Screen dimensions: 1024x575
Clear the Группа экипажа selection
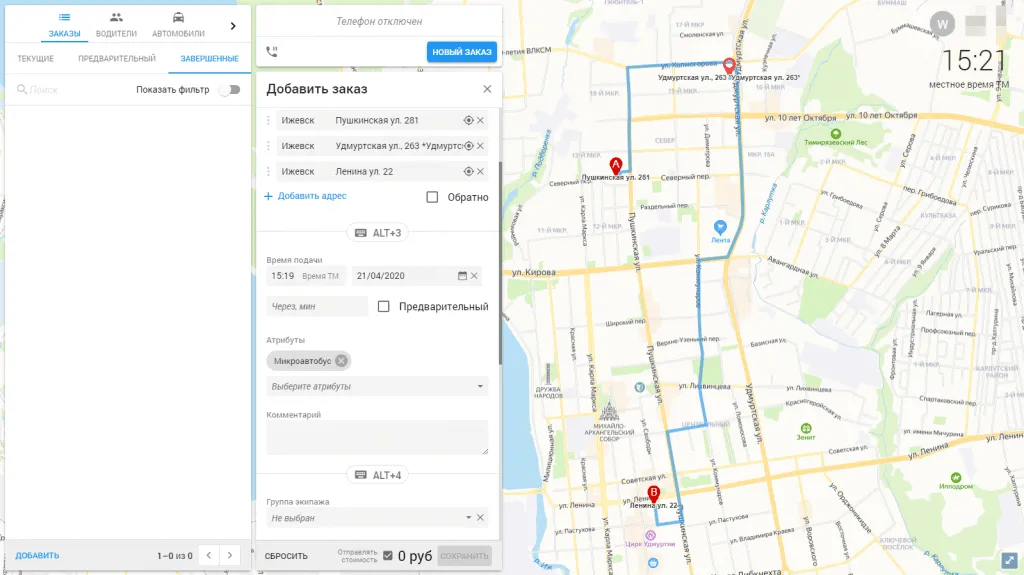[x=481, y=518]
